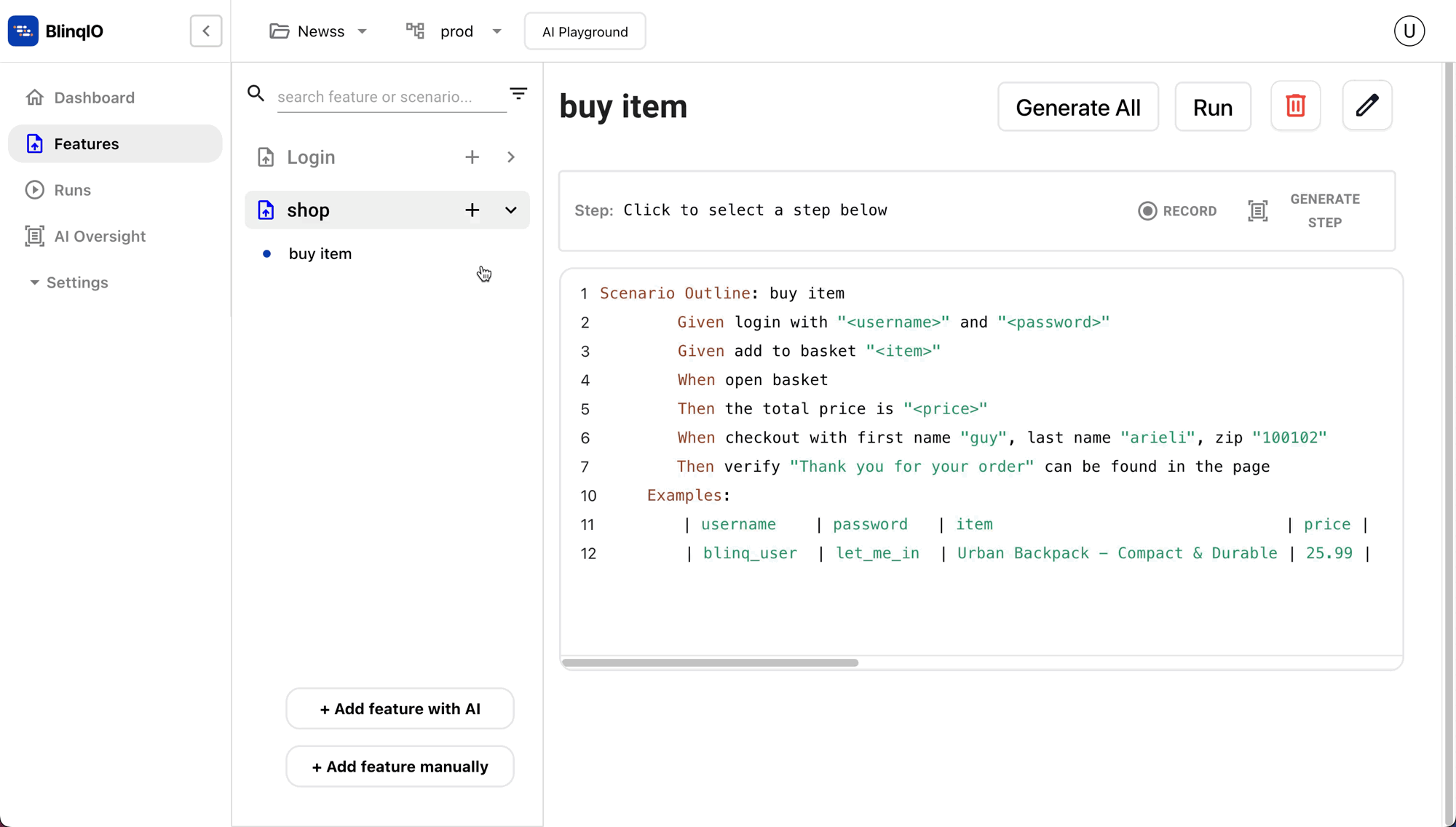
Task: Click the Generate Step scan icon
Action: tap(1258, 211)
